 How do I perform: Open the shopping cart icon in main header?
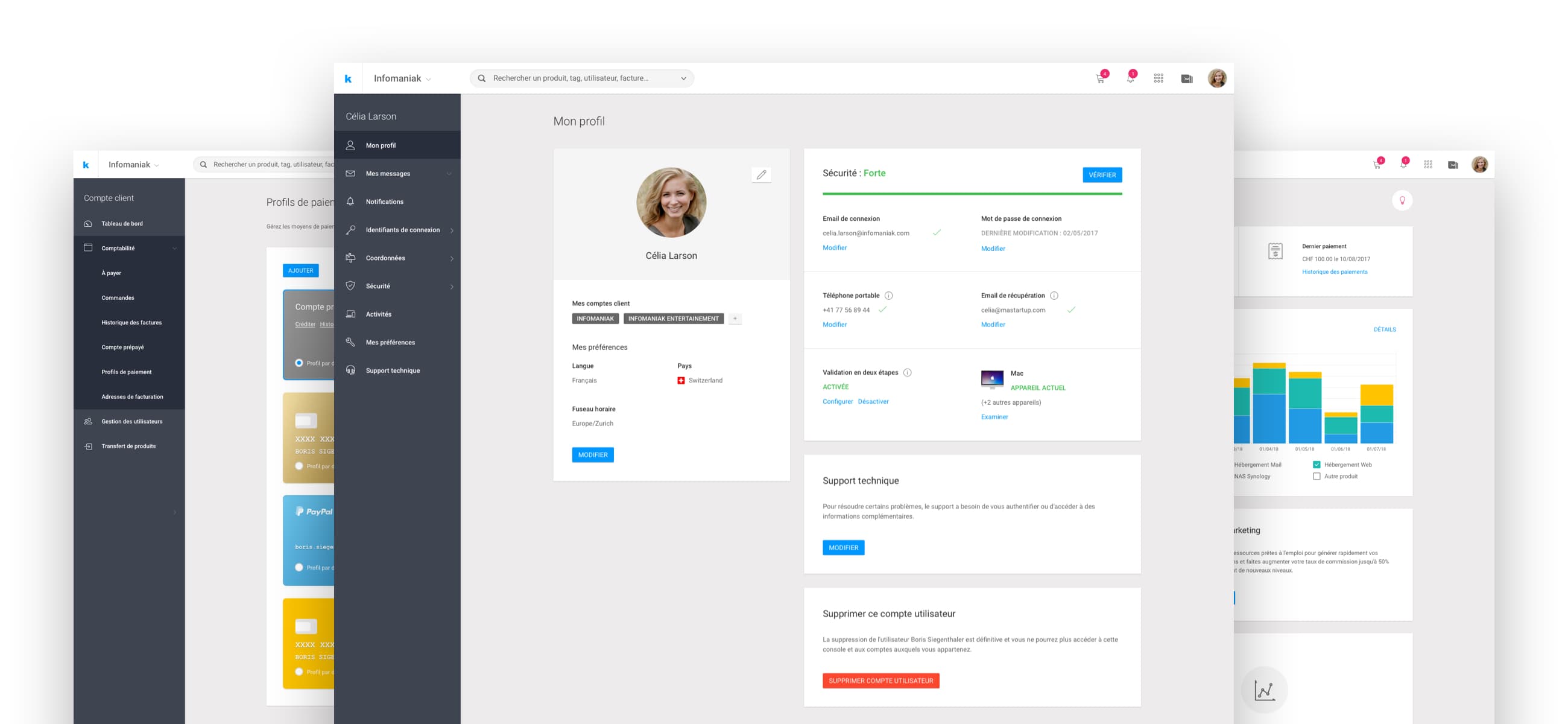coord(1101,78)
